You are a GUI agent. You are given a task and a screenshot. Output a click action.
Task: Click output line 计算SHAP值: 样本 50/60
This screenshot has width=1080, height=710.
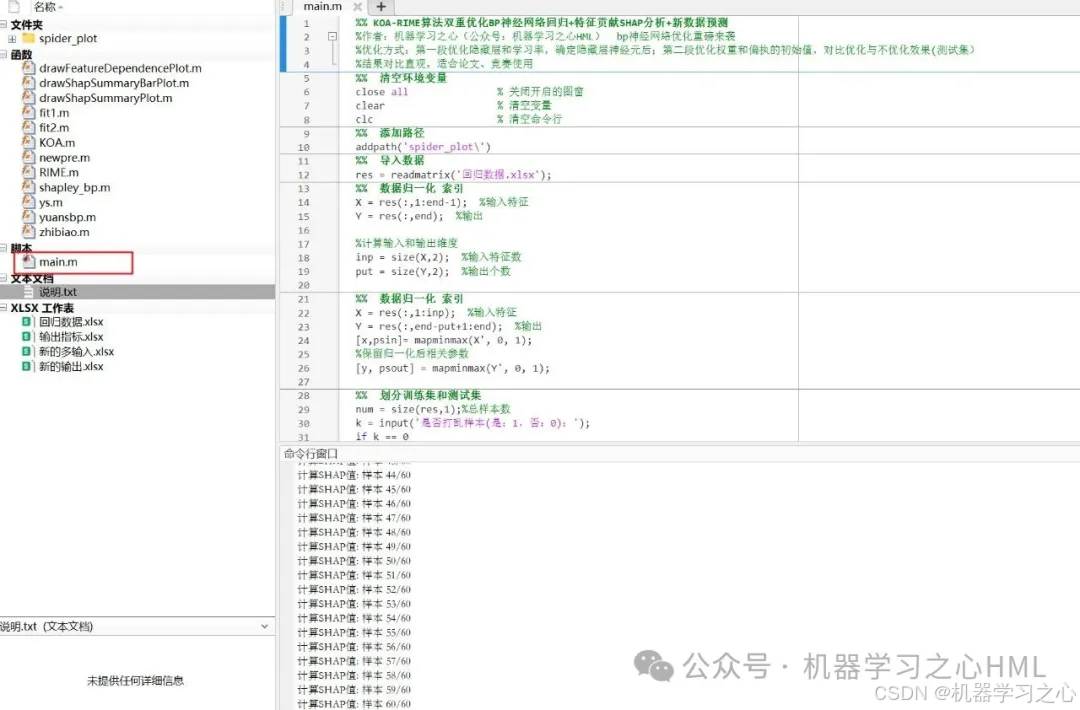pos(354,561)
